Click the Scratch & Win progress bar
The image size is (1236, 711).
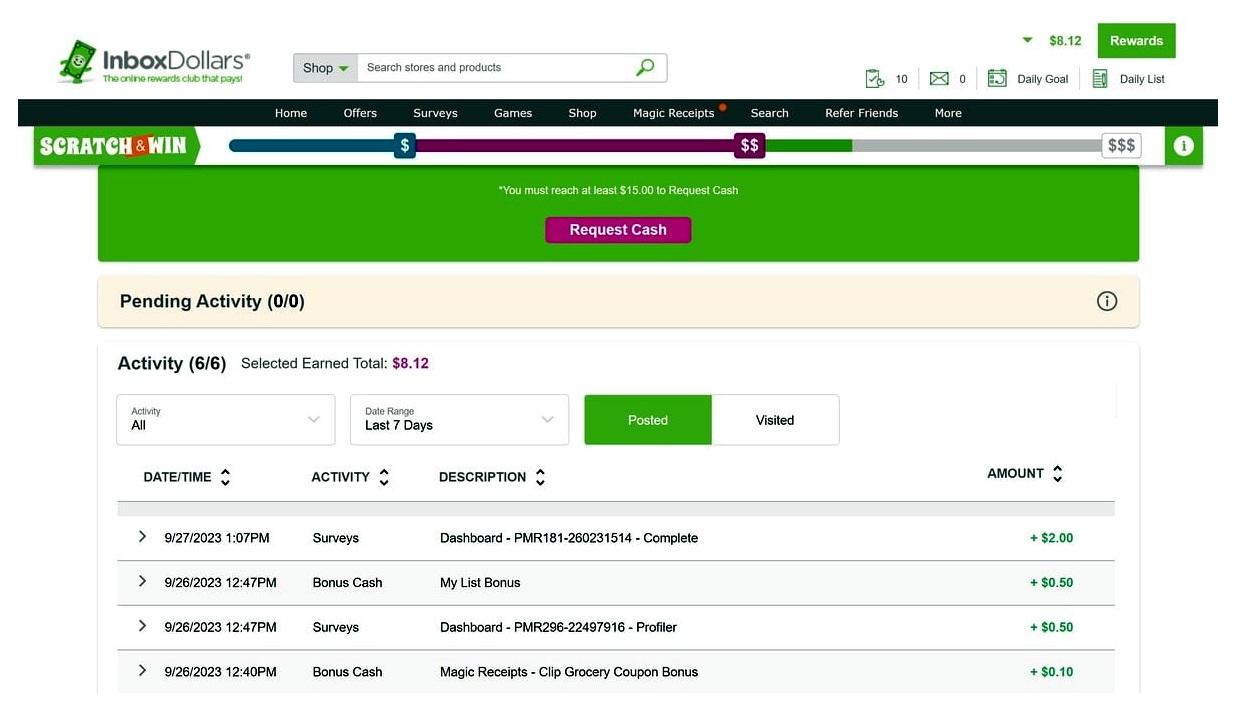pos(684,146)
